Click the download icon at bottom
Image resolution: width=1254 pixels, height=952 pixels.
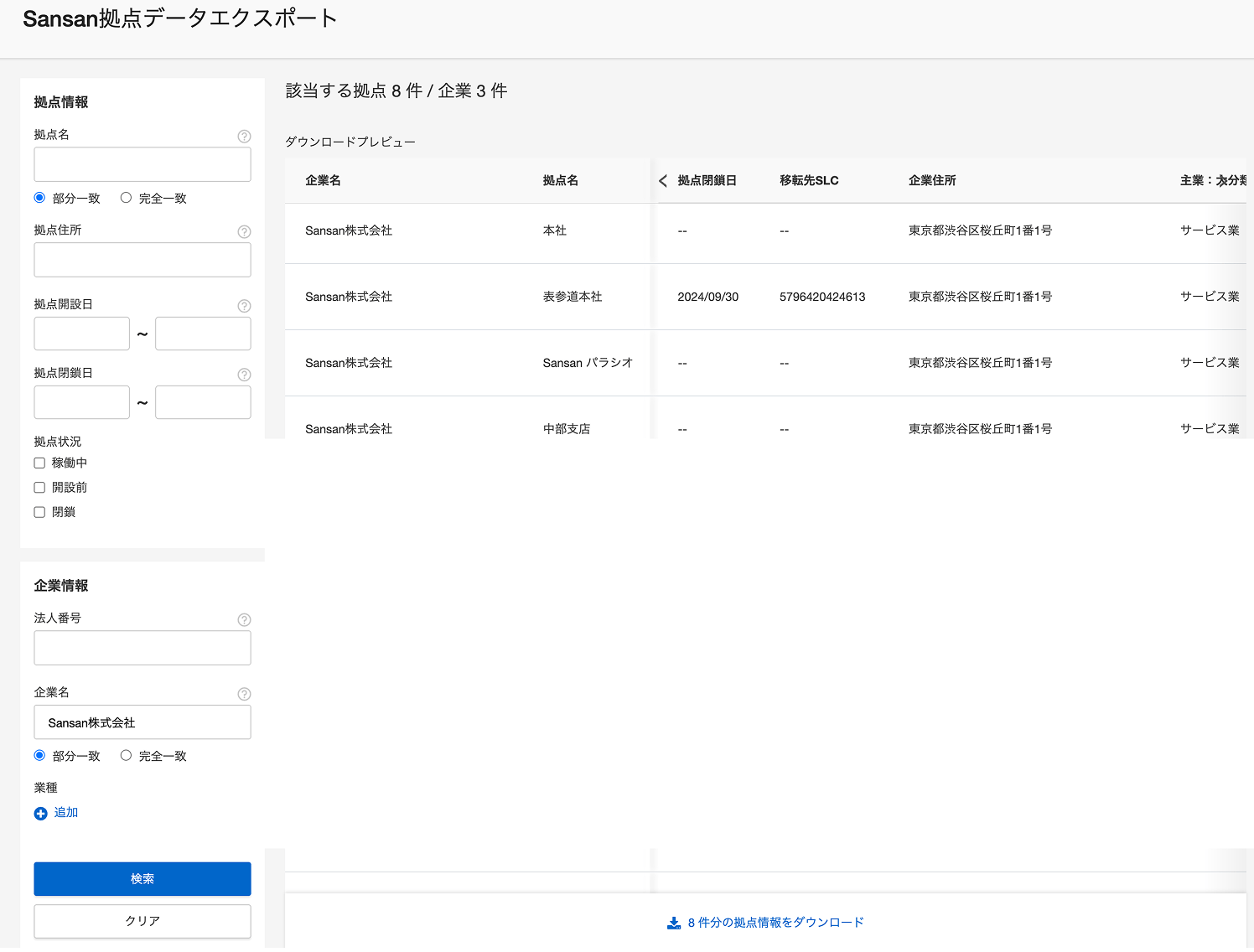(674, 923)
